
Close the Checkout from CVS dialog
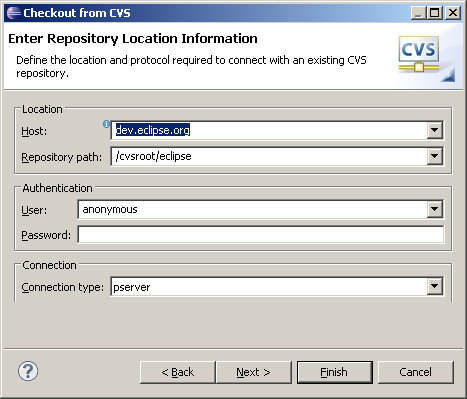453,13
